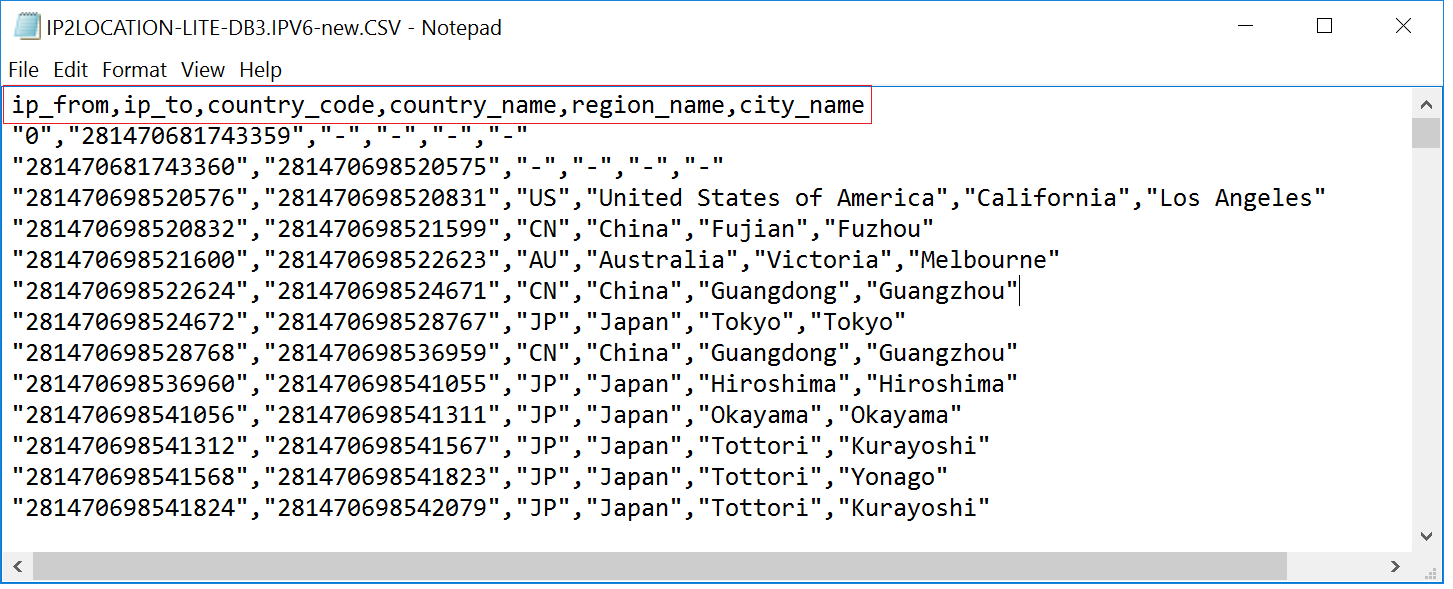Open the Help menu
The height and width of the screenshot is (589, 1453).
pyautogui.click(x=261, y=70)
